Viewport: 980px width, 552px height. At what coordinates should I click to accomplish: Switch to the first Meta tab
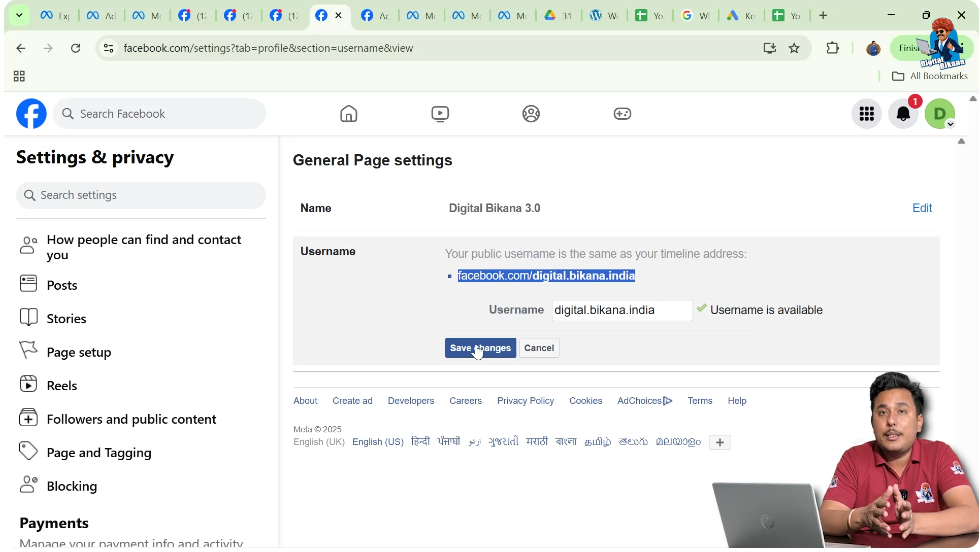pos(55,15)
